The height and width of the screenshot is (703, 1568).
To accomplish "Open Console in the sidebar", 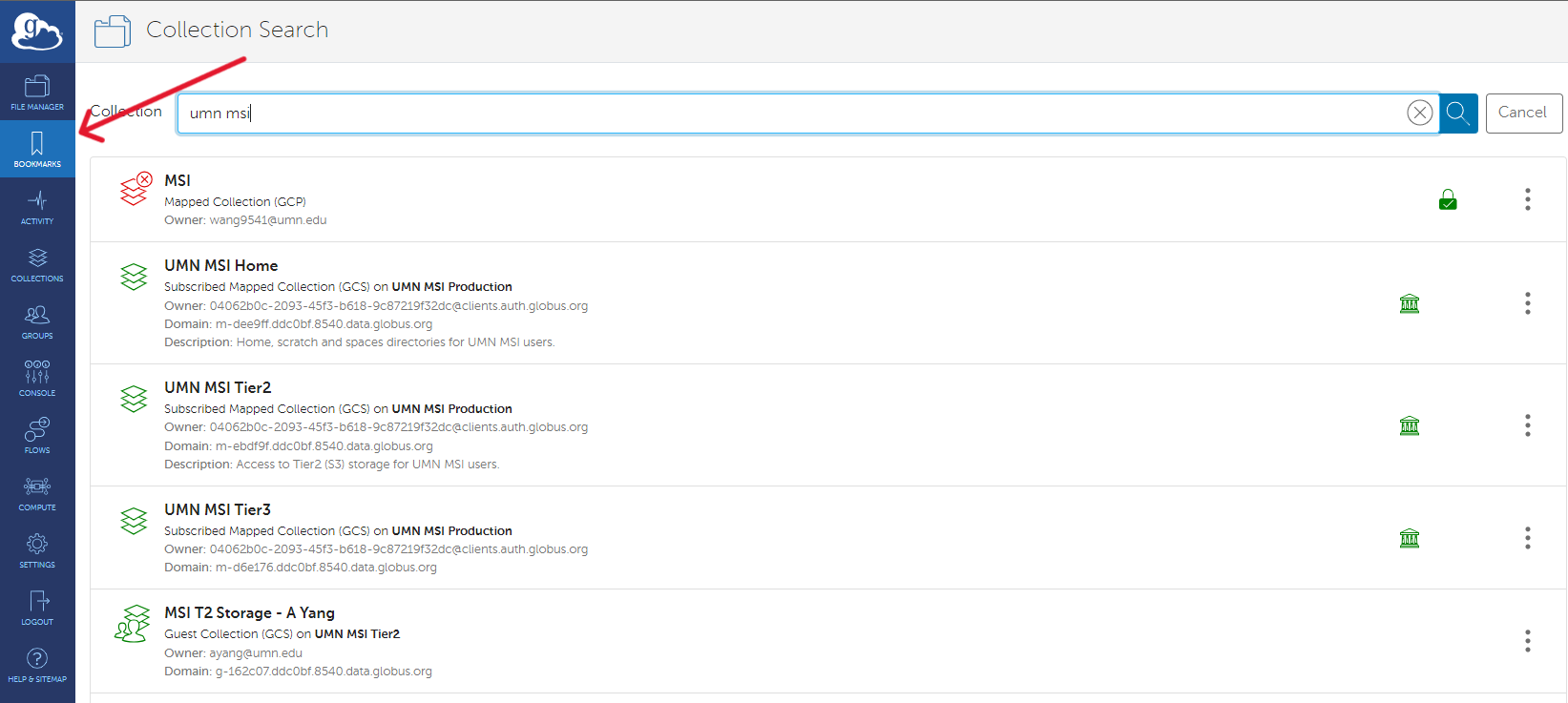I will [37, 379].
